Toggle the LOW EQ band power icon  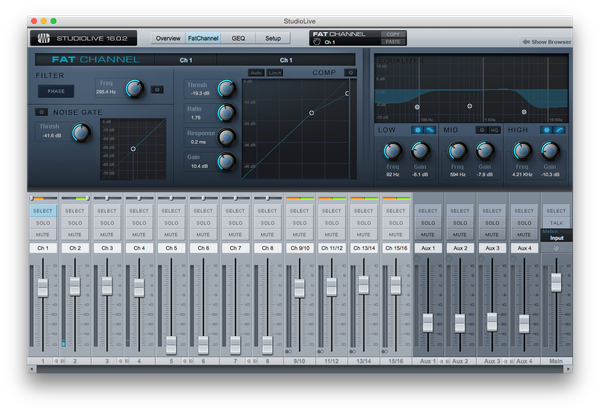(417, 130)
